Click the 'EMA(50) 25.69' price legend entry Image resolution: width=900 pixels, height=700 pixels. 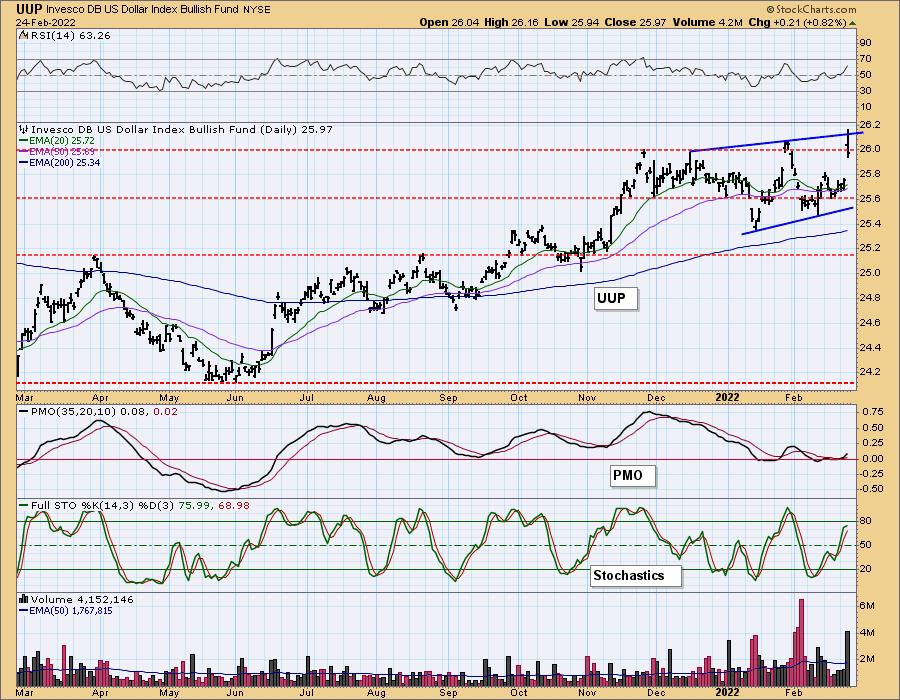[x=62, y=151]
